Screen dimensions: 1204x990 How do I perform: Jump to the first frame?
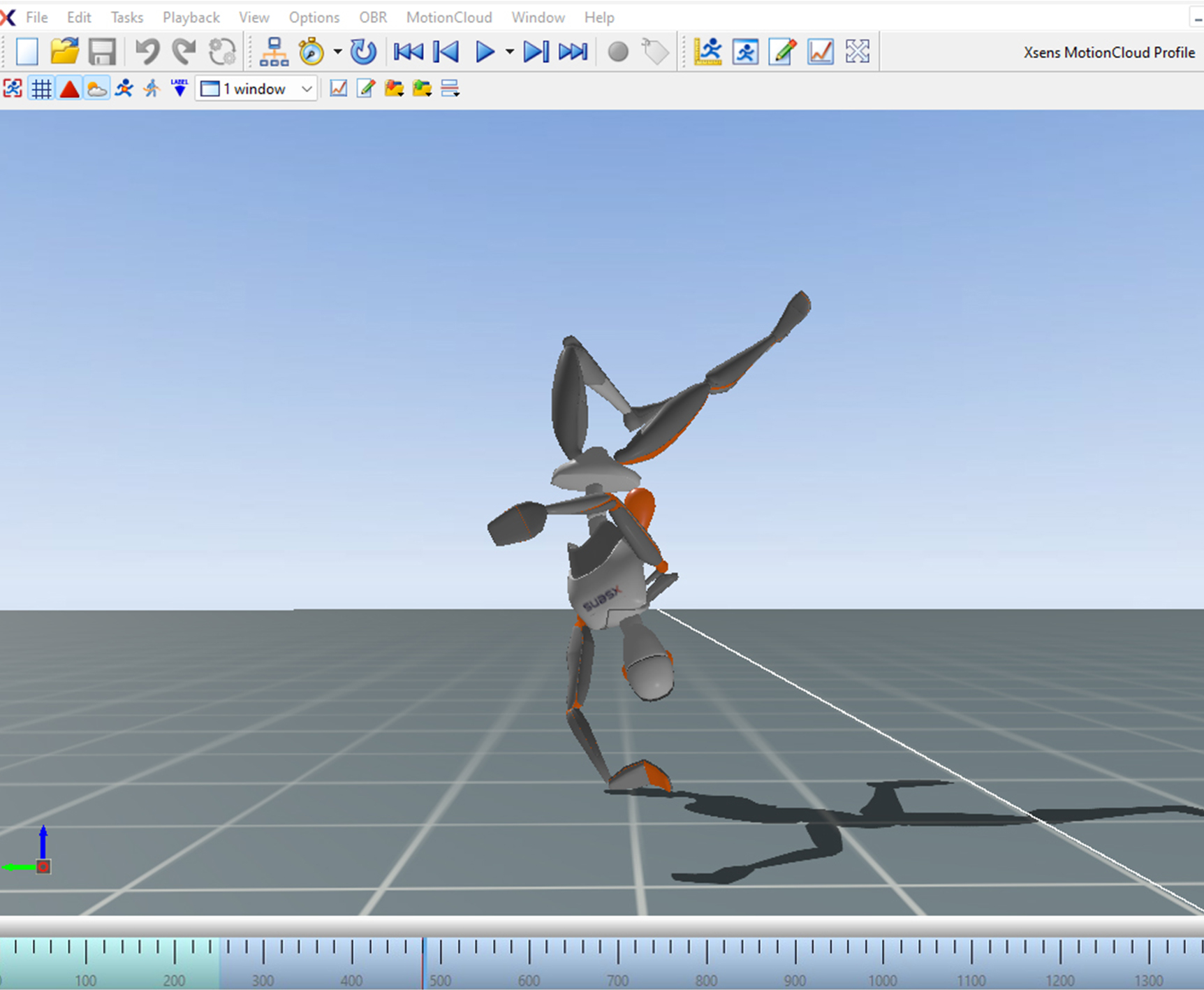point(408,52)
